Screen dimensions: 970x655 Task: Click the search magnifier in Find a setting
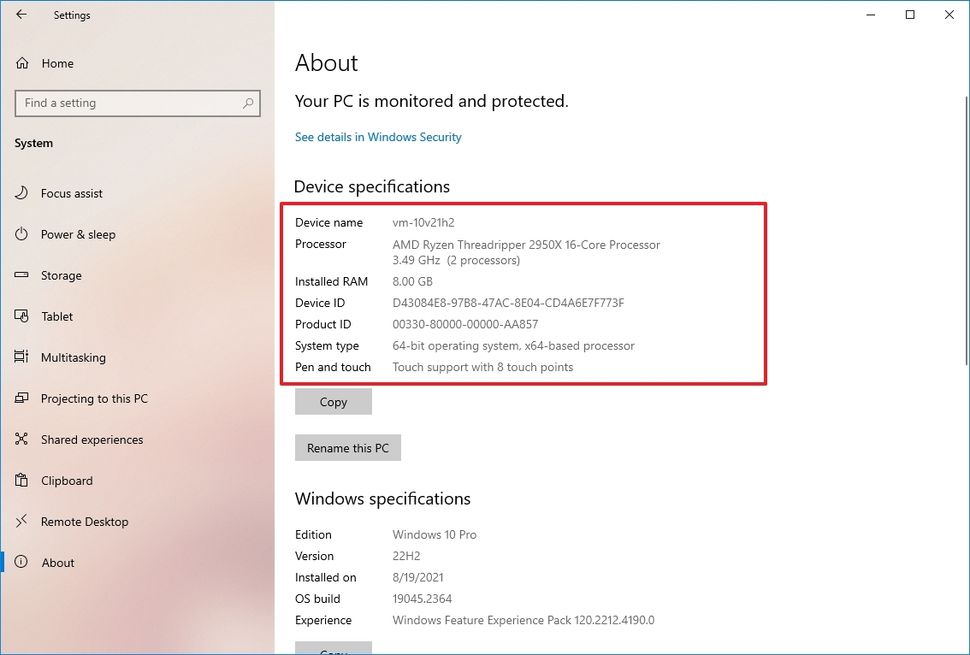pos(247,103)
